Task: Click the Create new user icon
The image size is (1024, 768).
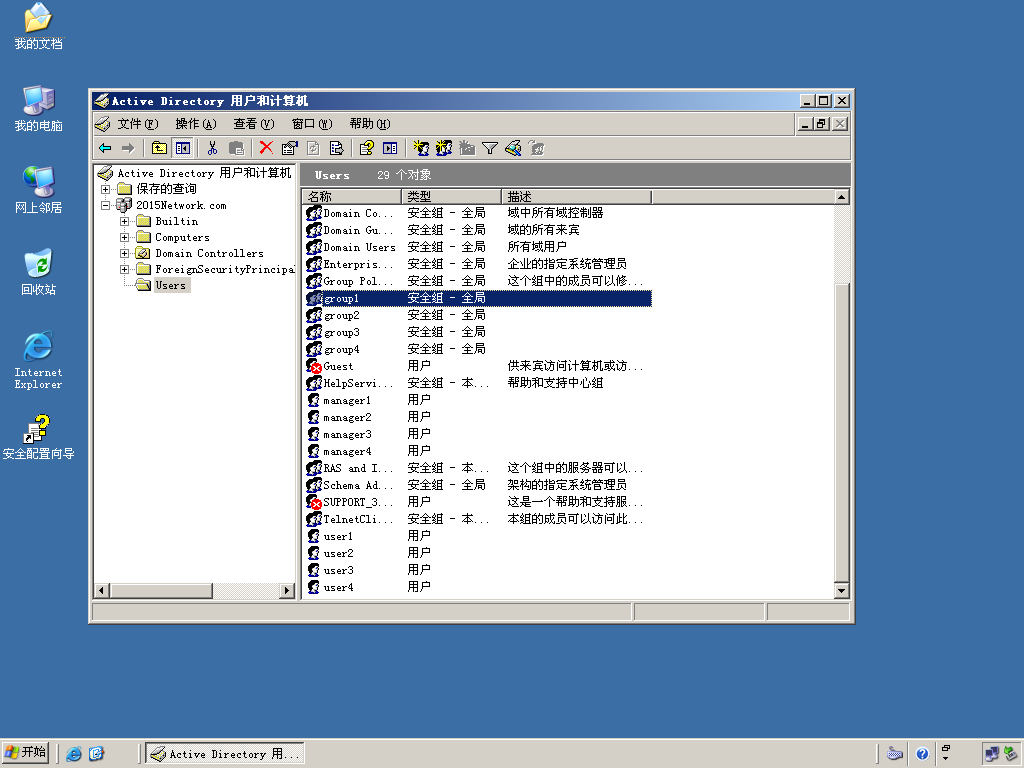Action: 421,148
